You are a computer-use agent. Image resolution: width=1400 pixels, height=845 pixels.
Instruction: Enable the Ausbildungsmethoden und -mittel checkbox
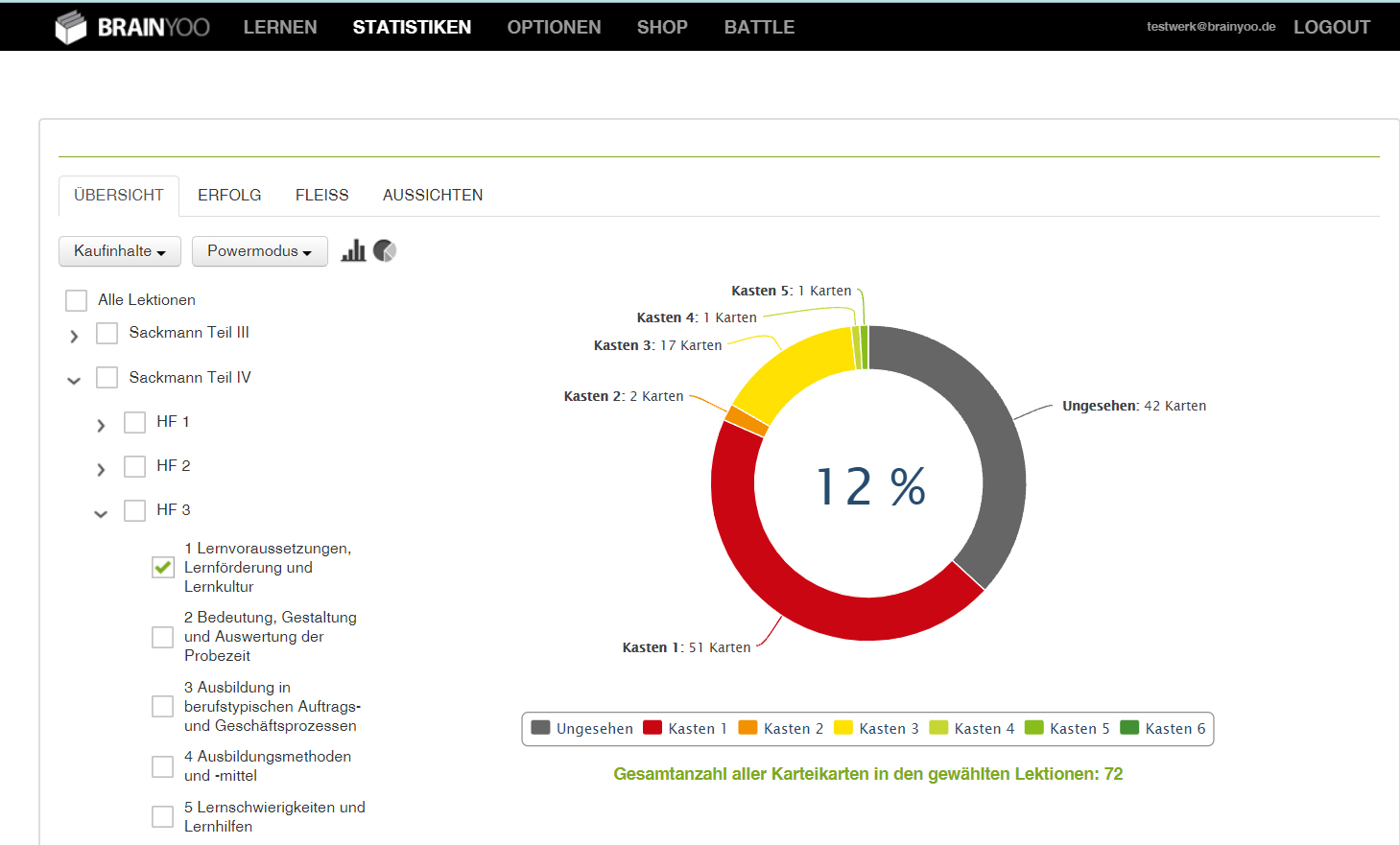[x=163, y=766]
